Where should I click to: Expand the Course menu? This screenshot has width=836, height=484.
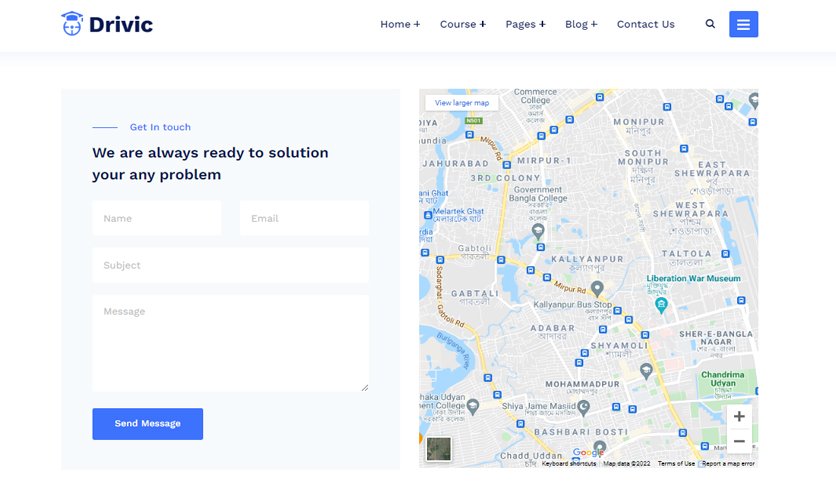(x=463, y=24)
